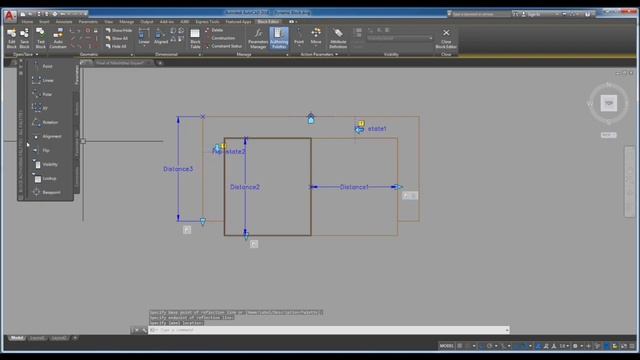The width and height of the screenshot is (640, 360).
Task: Open the Manage ribbon tab
Action: pyautogui.click(x=127, y=22)
